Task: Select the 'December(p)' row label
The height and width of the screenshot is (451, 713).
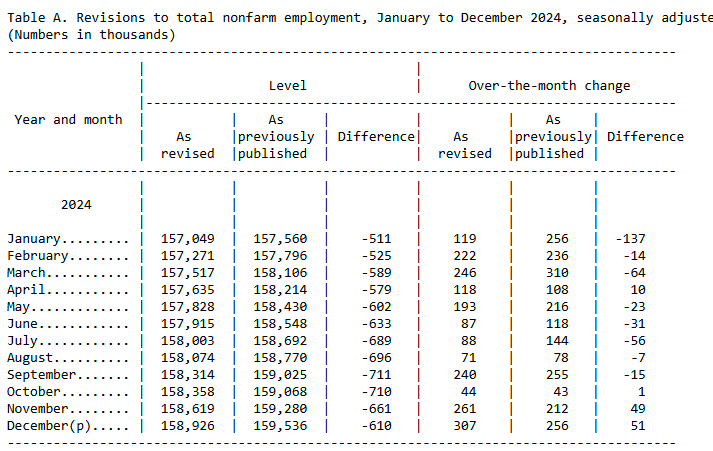Action: click(x=68, y=426)
